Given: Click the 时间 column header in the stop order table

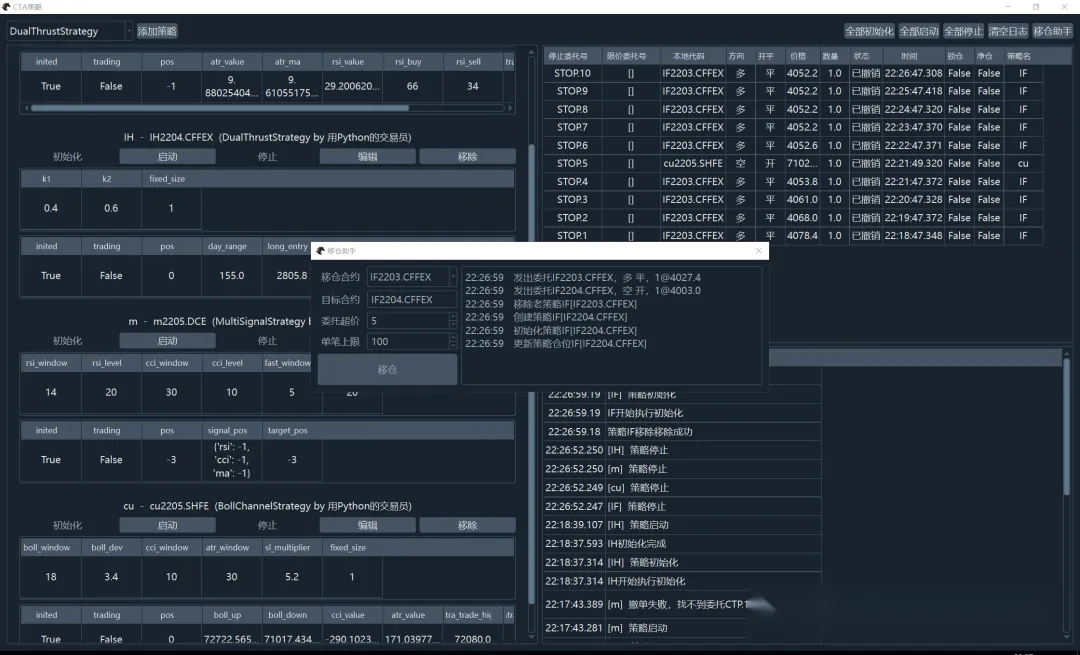Looking at the screenshot, I should (908, 56).
